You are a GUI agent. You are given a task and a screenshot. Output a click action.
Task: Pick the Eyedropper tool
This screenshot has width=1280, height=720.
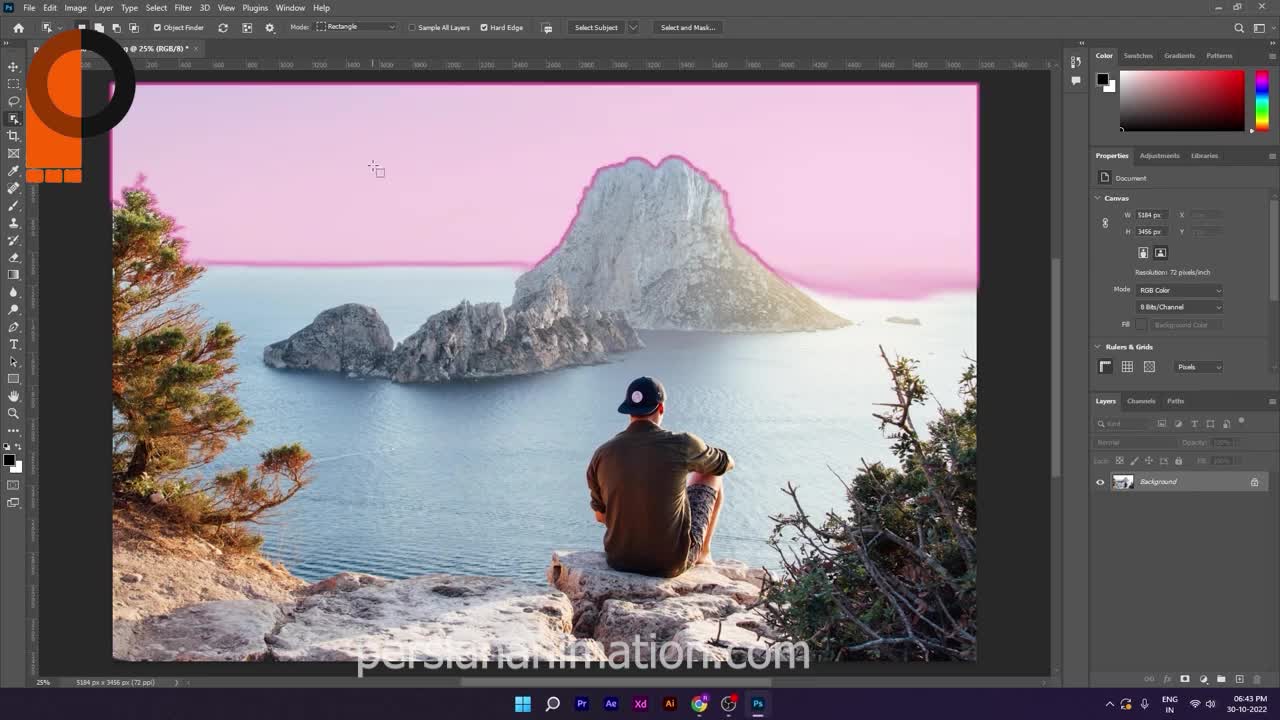click(x=13, y=171)
